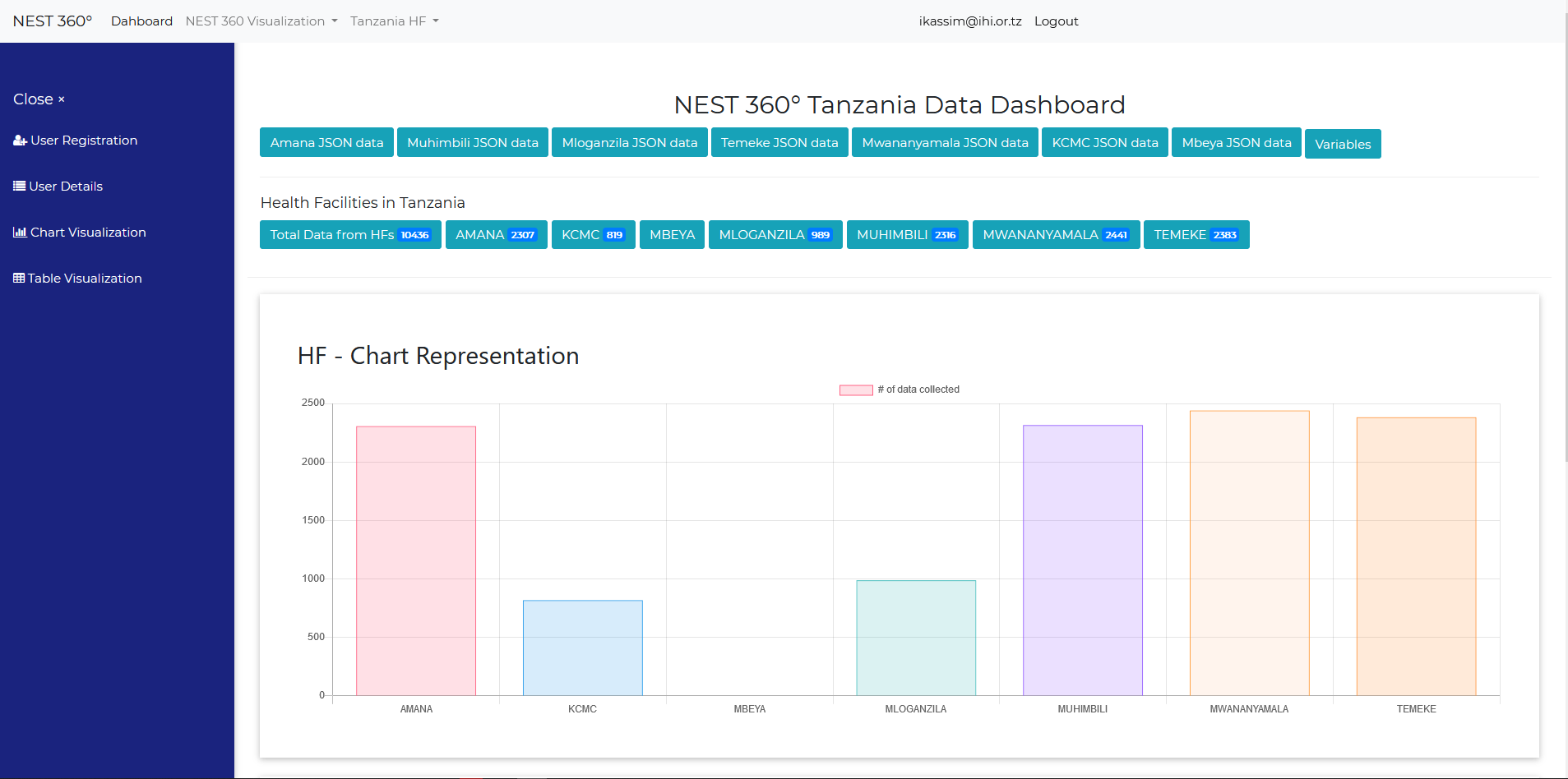Viewport: 1568px width, 779px height.
Task: Click Amana JSON data button
Action: pos(326,143)
